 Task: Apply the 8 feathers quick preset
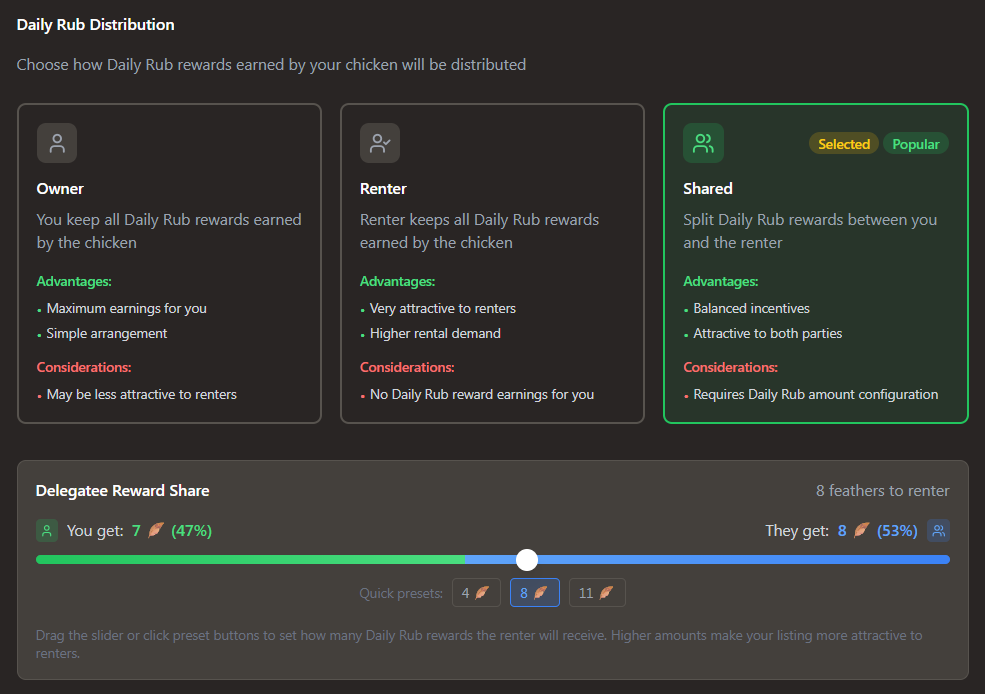click(x=534, y=593)
